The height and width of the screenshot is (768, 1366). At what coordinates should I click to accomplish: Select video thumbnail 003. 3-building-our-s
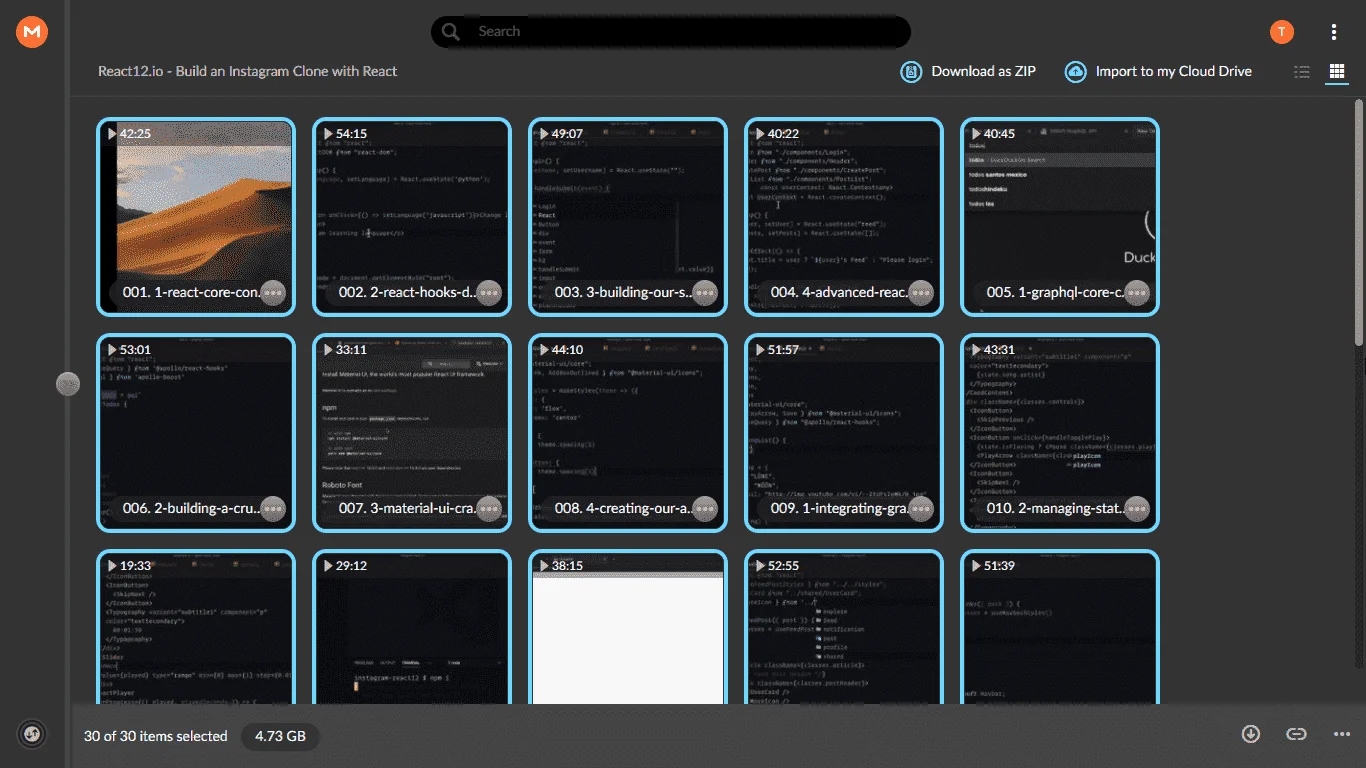pos(628,217)
